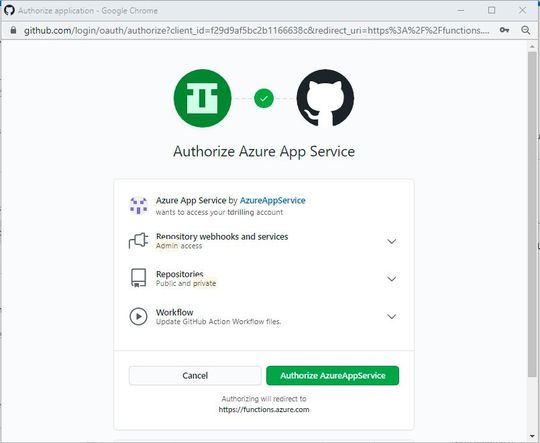The image size is (540, 443).
Task: Click the zoom magnifier icon in address bar
Action: coord(526,30)
